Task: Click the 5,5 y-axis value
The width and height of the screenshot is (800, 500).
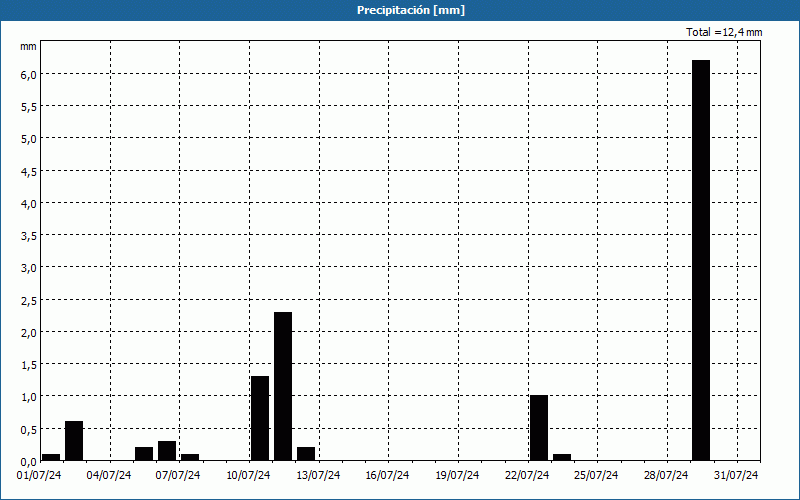Action: tap(29, 107)
